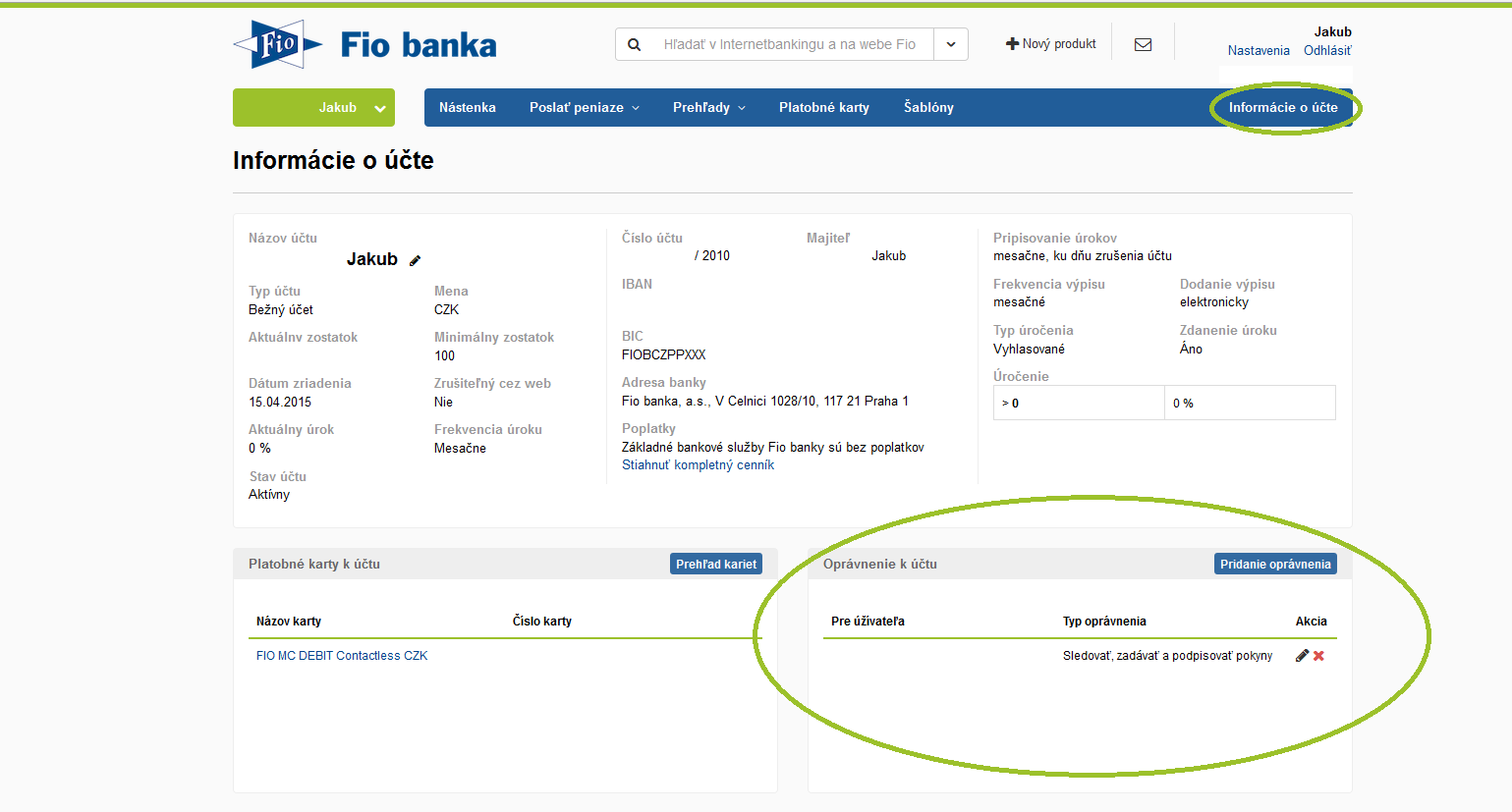Click the Pre užívateľa column header
This screenshot has height=812, width=1512.
point(868,621)
